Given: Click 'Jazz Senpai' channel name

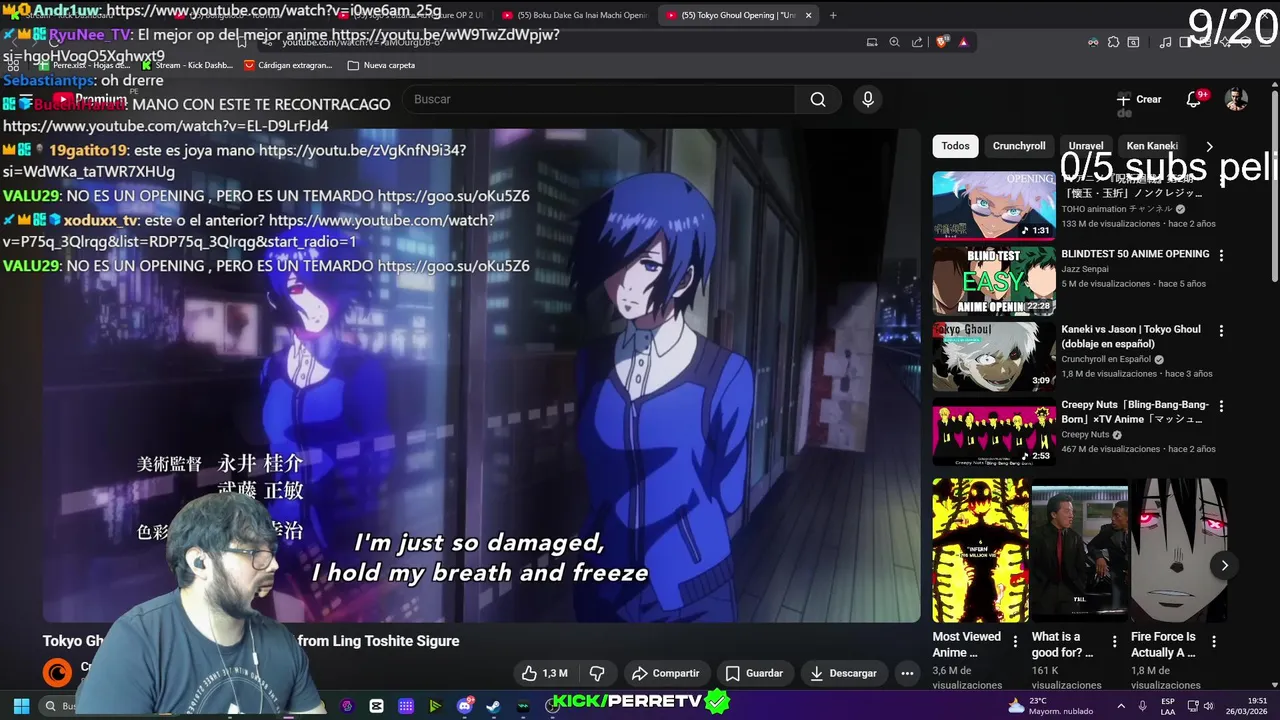Looking at the screenshot, I should pos(1084,269).
